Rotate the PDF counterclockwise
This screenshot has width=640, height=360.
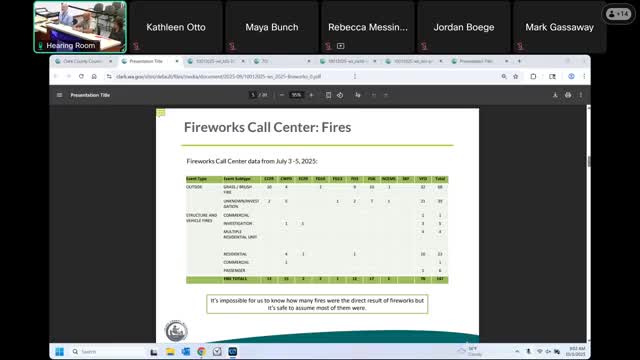pos(340,95)
